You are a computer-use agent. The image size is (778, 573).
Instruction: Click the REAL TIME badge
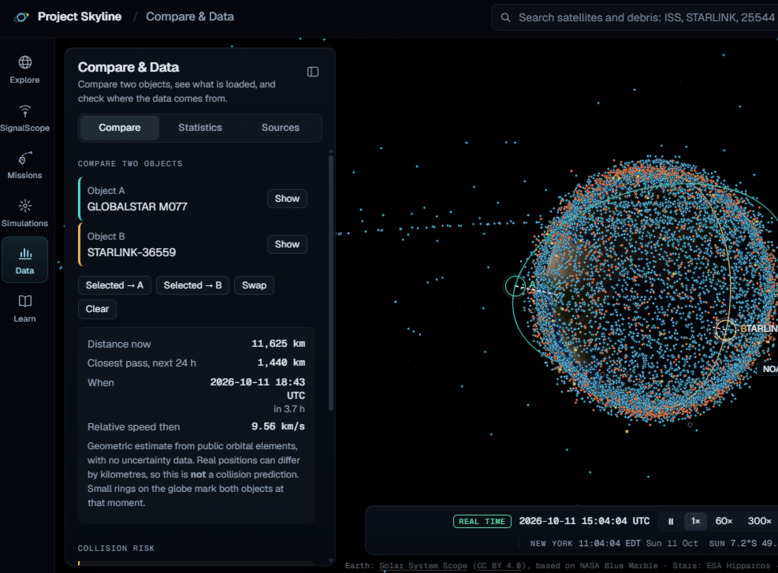point(482,521)
